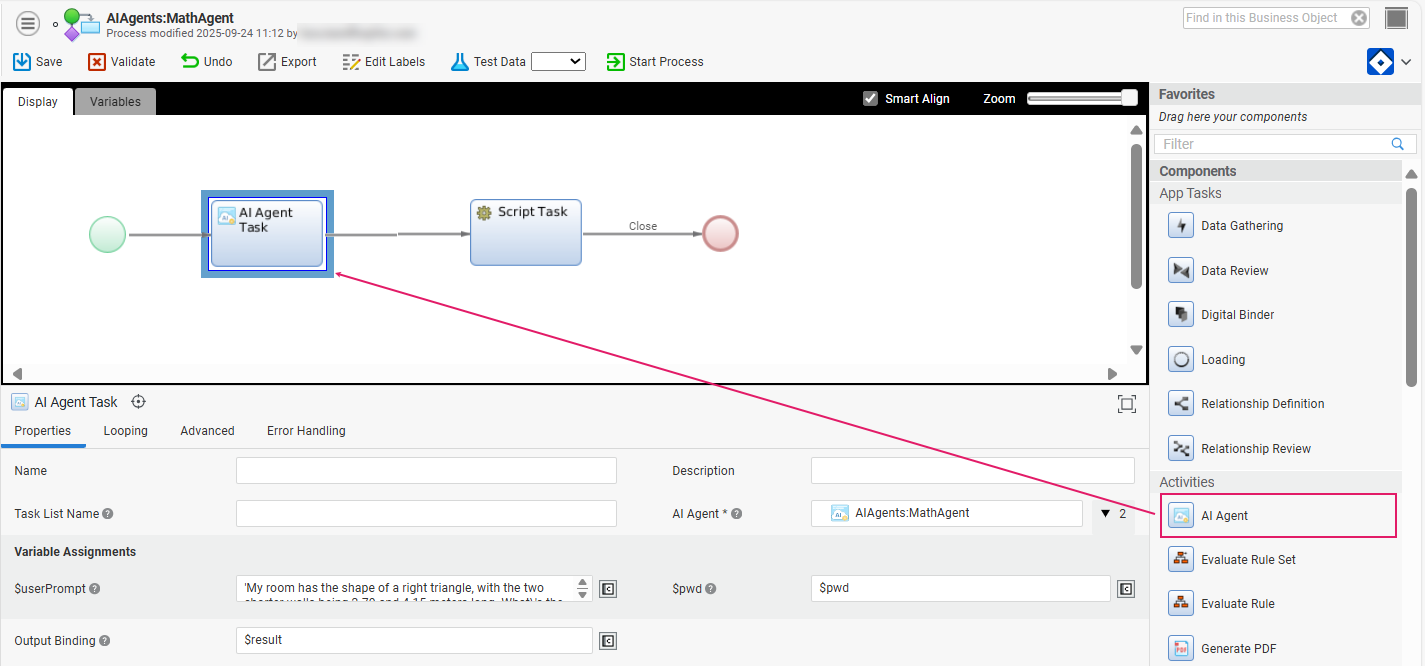Click the Export icon
Image resolution: width=1425 pixels, height=666 pixels.
(267, 62)
